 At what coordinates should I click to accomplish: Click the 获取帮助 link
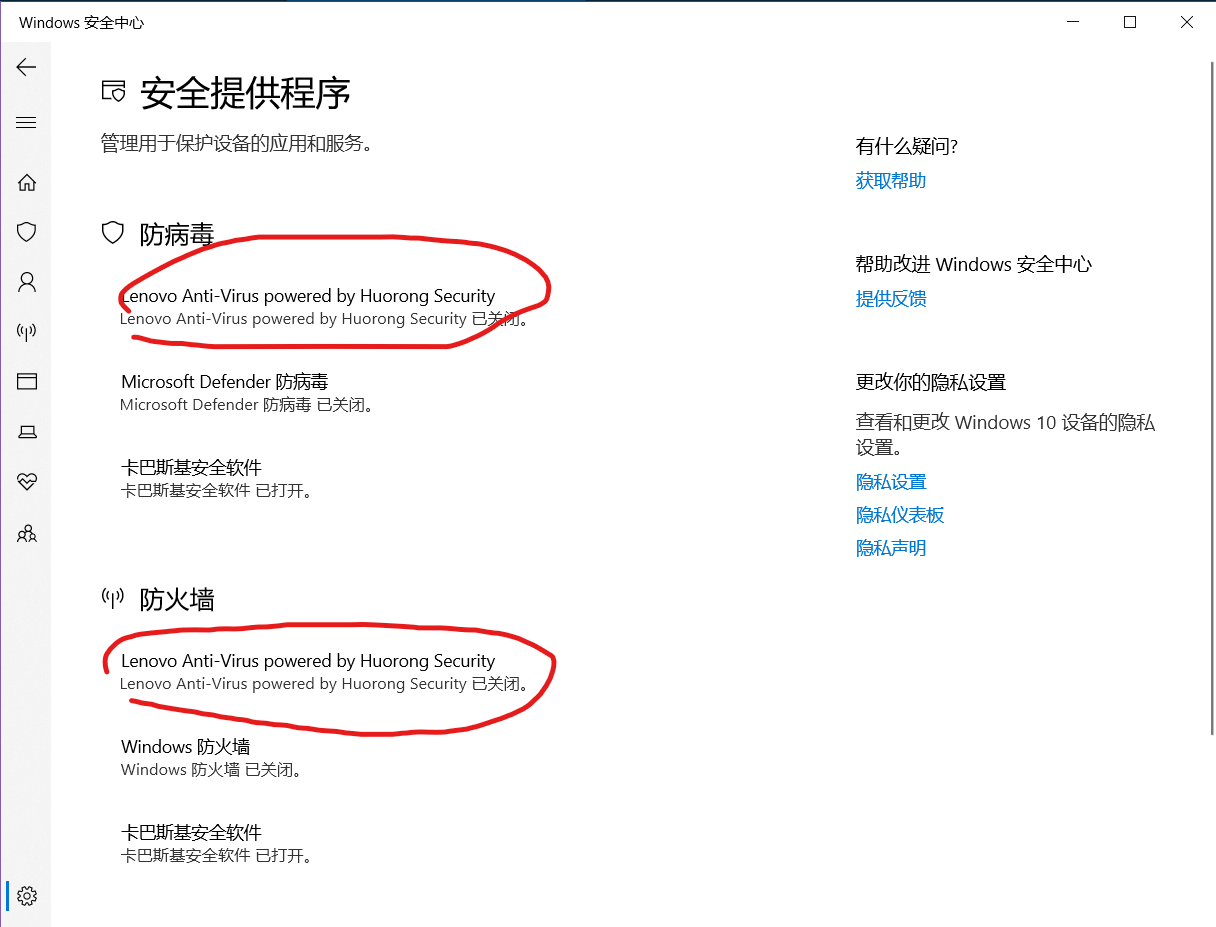pyautogui.click(x=891, y=181)
